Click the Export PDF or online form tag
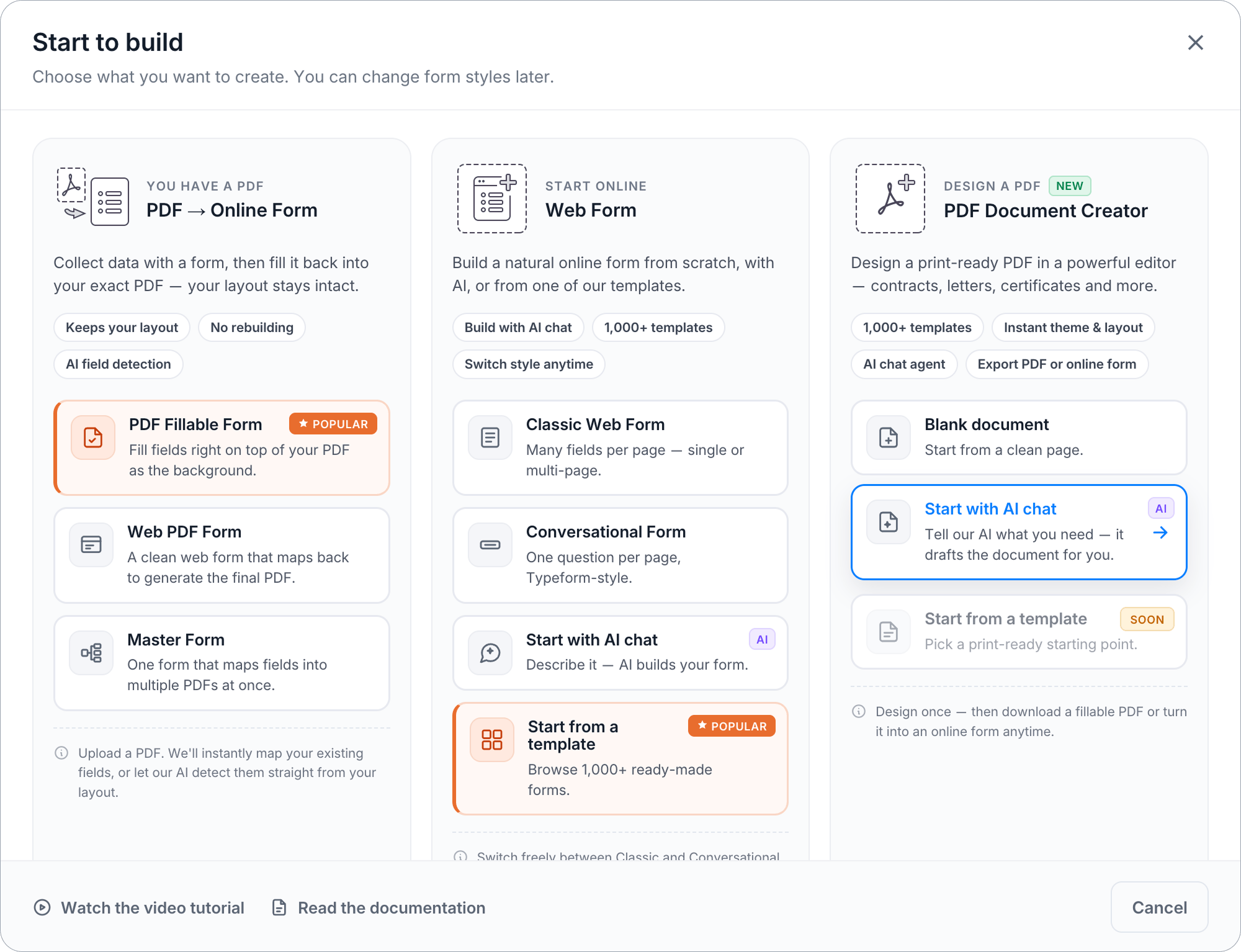The height and width of the screenshot is (952, 1241). pos(1057,364)
